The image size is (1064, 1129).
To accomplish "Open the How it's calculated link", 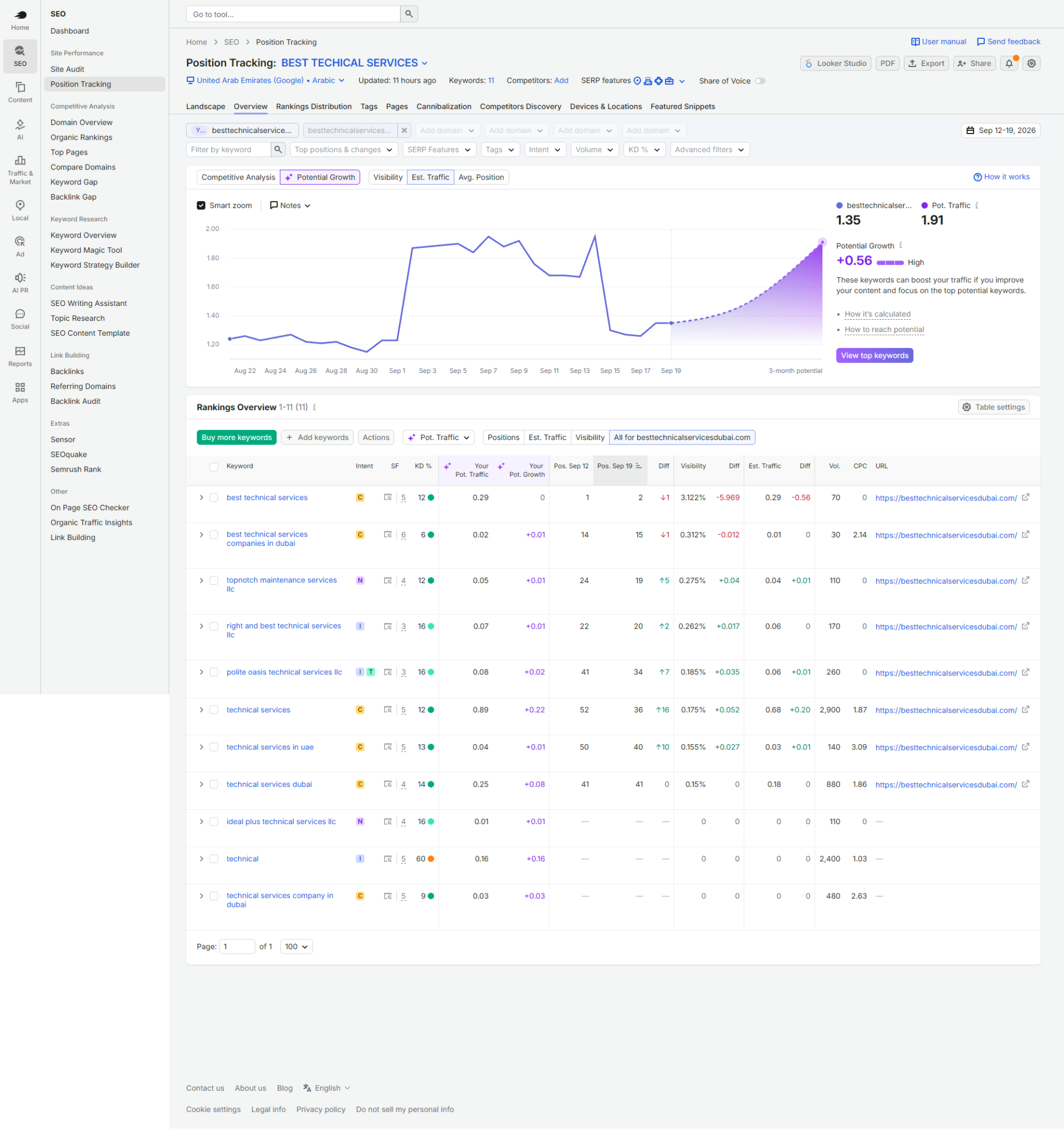I will [877, 314].
